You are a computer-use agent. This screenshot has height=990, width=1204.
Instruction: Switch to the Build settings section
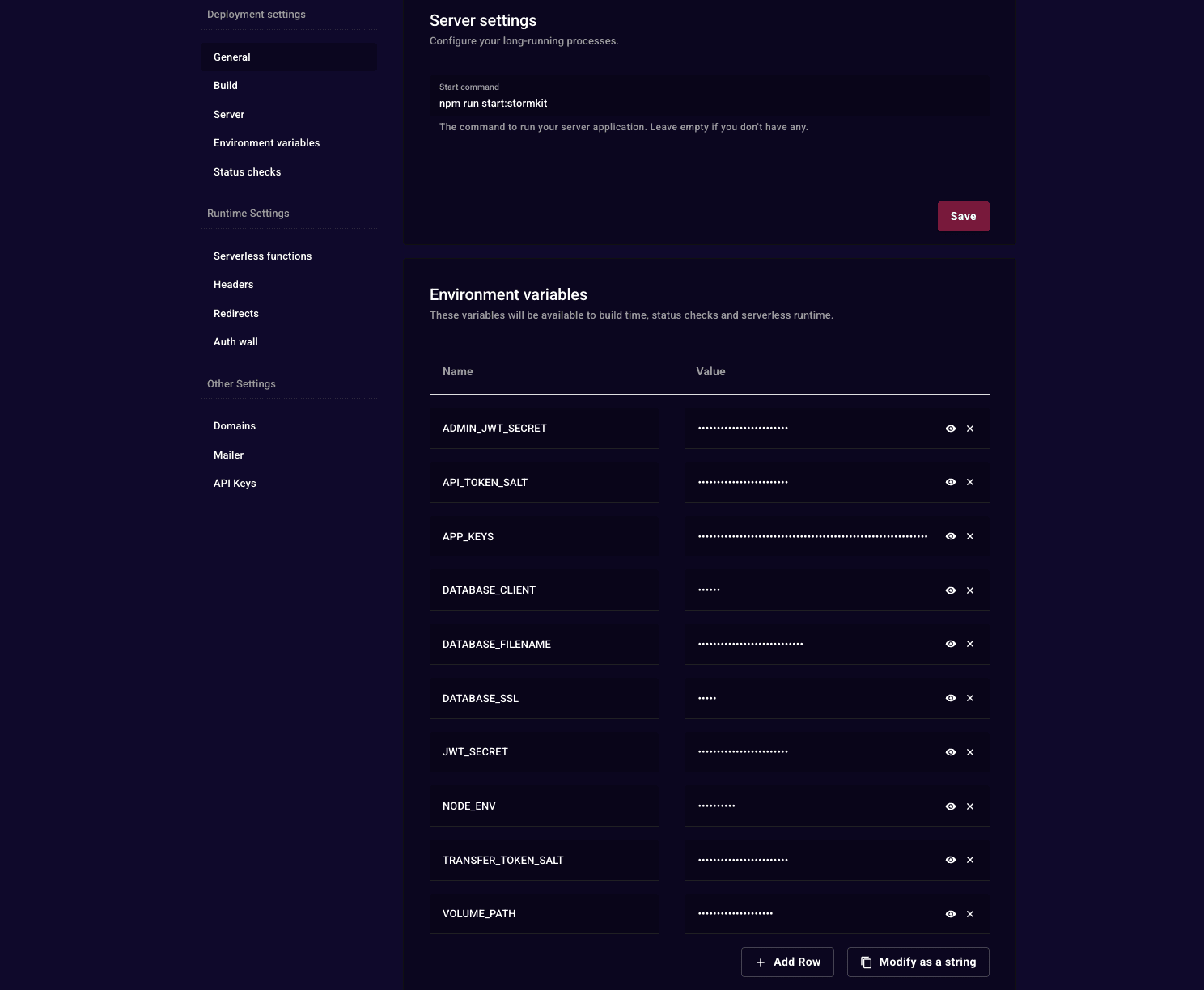tap(225, 85)
